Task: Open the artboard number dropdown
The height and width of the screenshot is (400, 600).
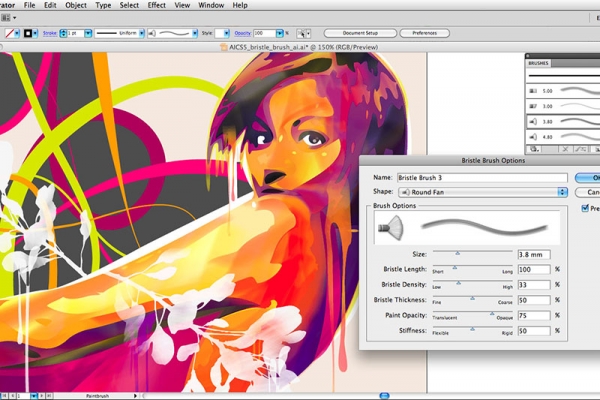Action: (x=34, y=396)
